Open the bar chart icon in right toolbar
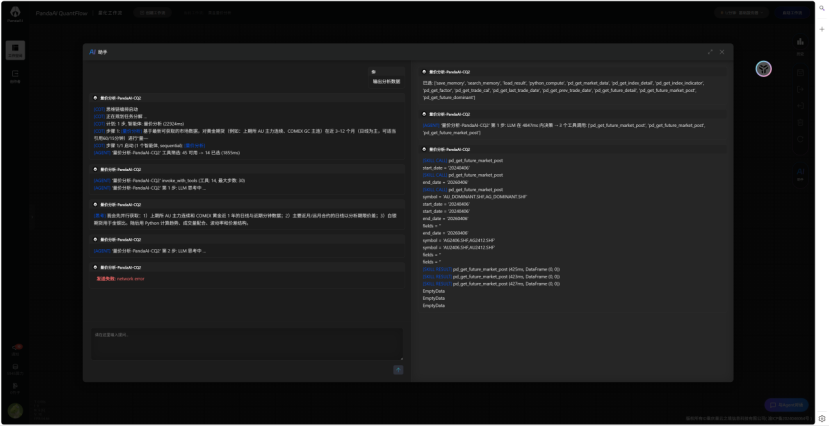The height and width of the screenshot is (427, 830). [x=801, y=42]
